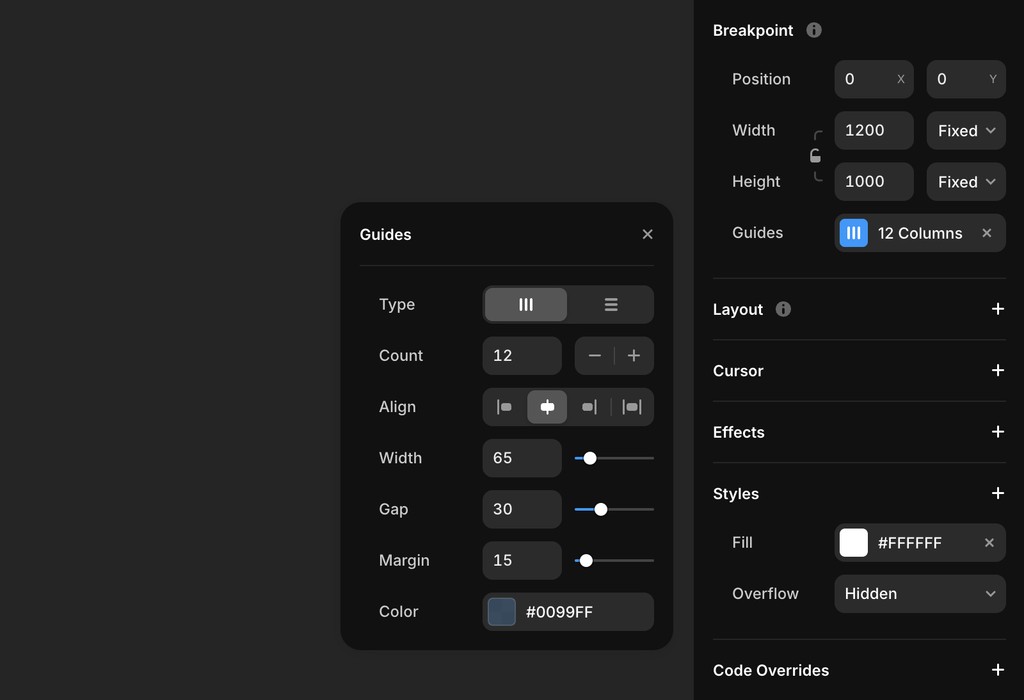Align guides to the left
The width and height of the screenshot is (1024, 700).
[504, 407]
